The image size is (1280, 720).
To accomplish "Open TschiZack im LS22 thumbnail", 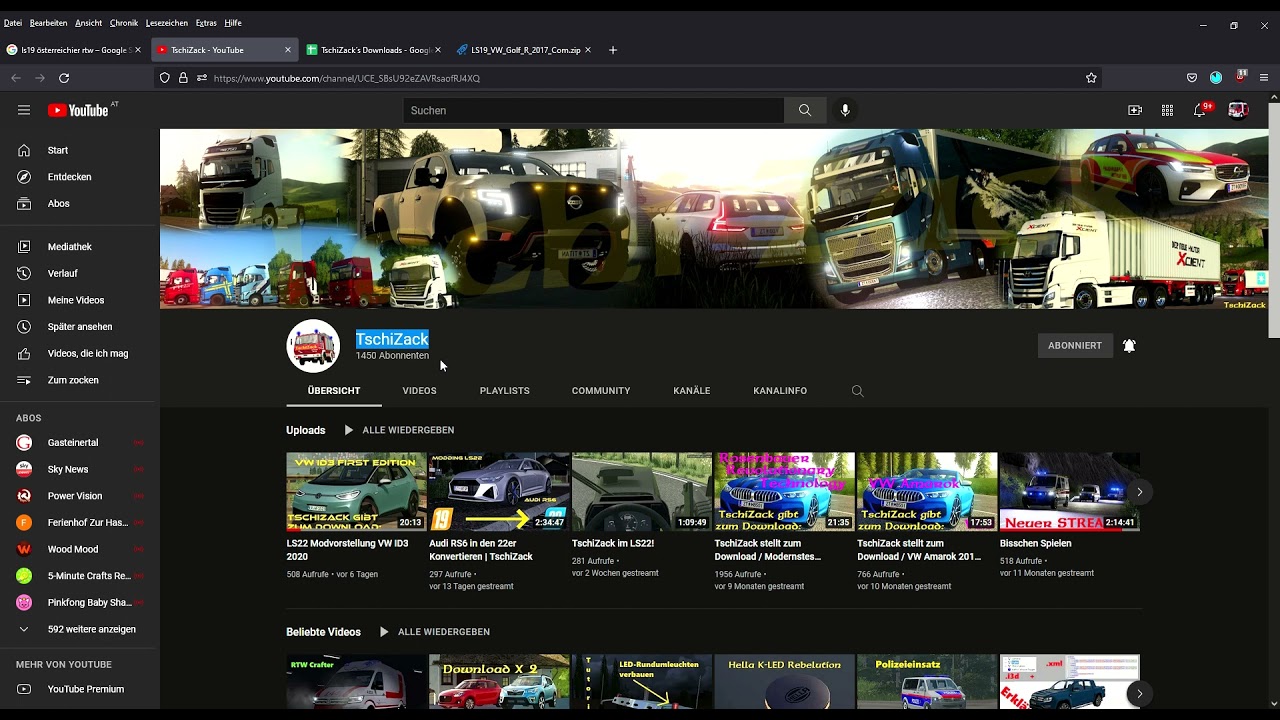I will pos(642,492).
